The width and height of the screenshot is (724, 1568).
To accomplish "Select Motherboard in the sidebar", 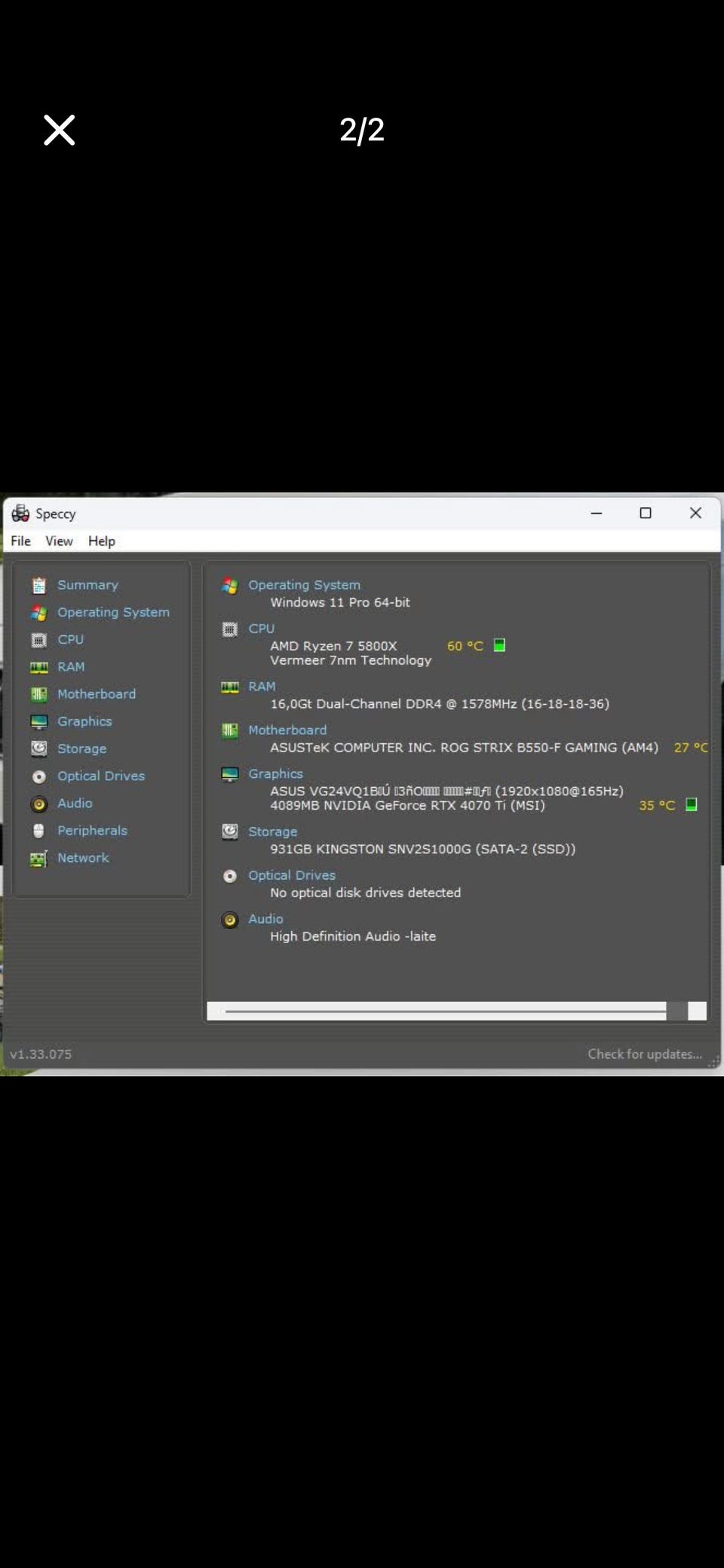I will tap(97, 693).
